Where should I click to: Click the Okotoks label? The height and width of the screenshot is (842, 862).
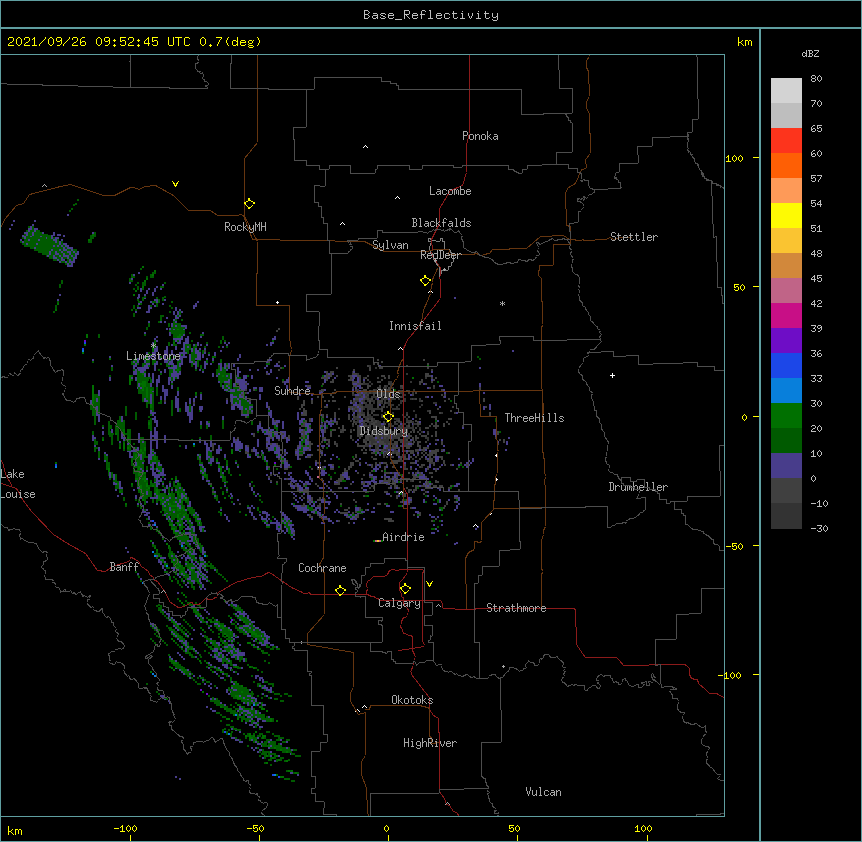click(412, 700)
